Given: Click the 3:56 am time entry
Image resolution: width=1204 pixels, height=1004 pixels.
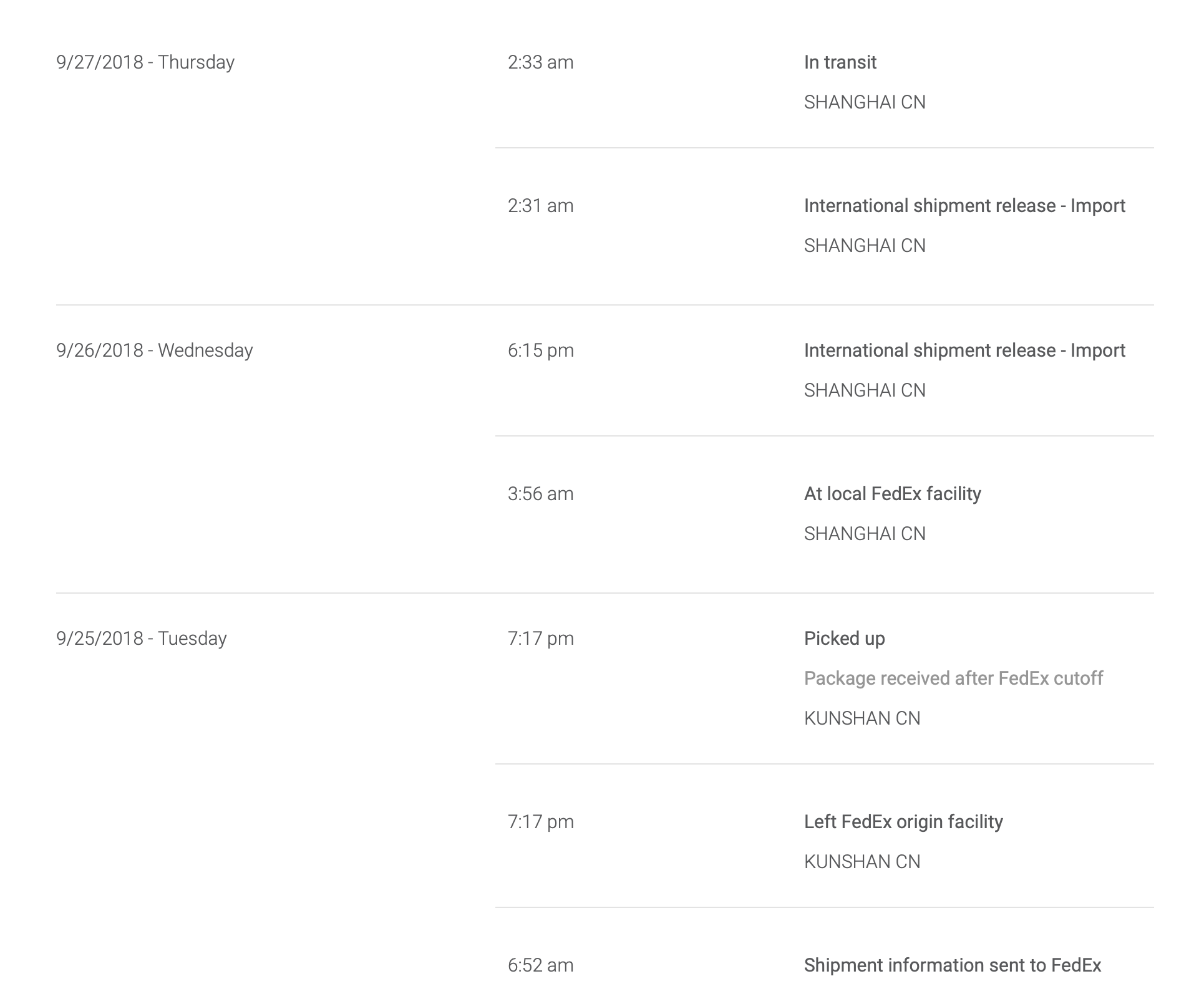Looking at the screenshot, I should click(540, 494).
